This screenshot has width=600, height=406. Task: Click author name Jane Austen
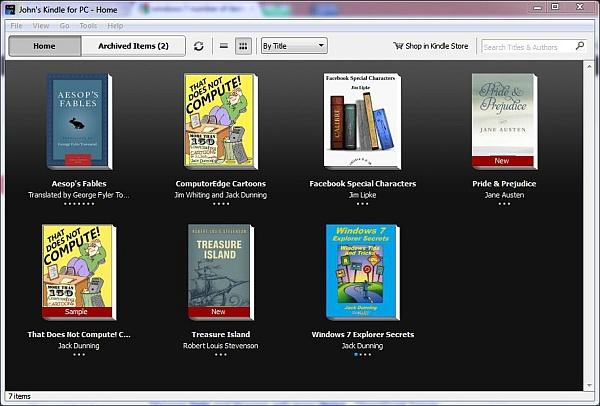504,195
